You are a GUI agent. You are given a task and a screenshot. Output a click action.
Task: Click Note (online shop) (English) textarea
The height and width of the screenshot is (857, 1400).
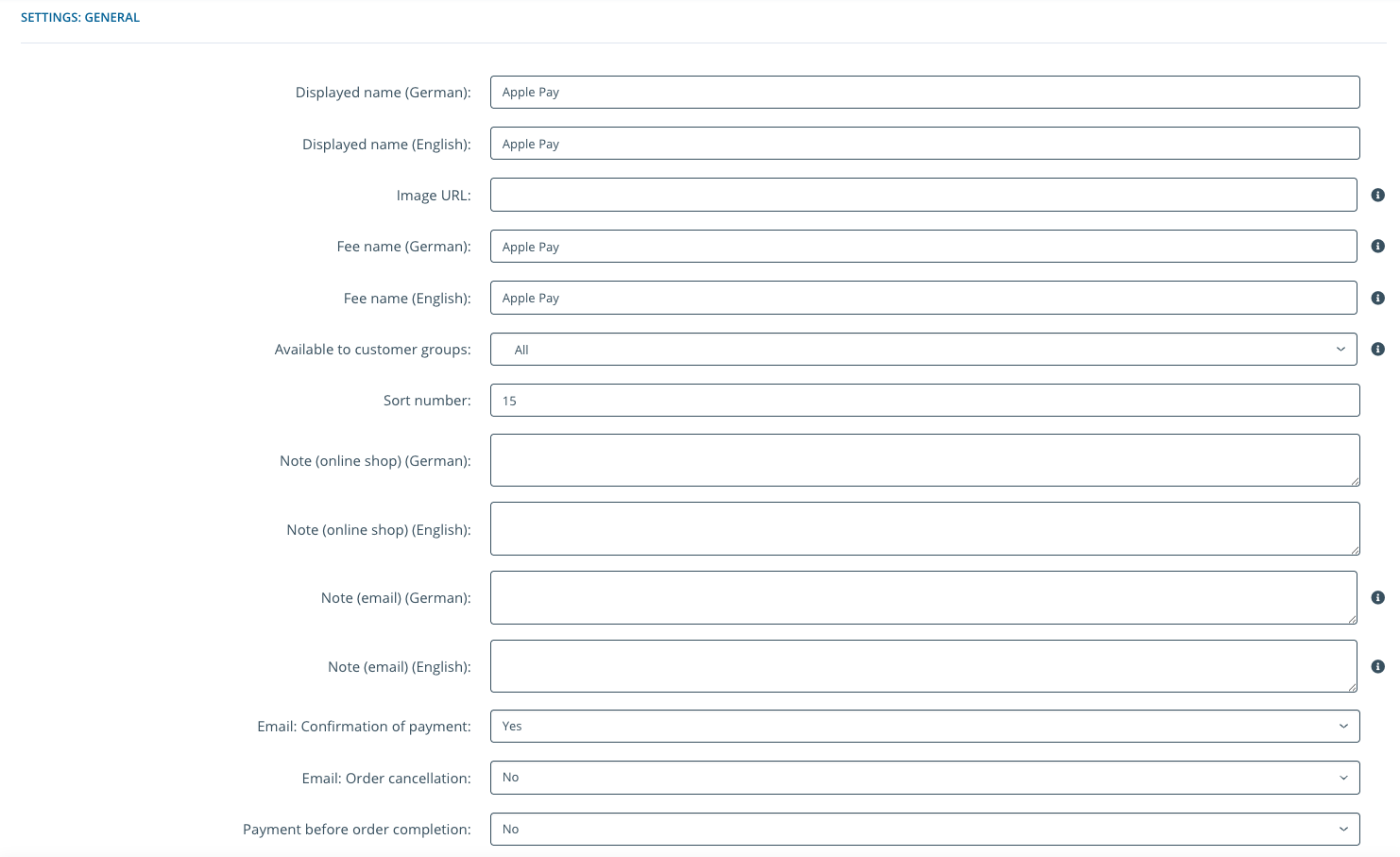coord(925,529)
